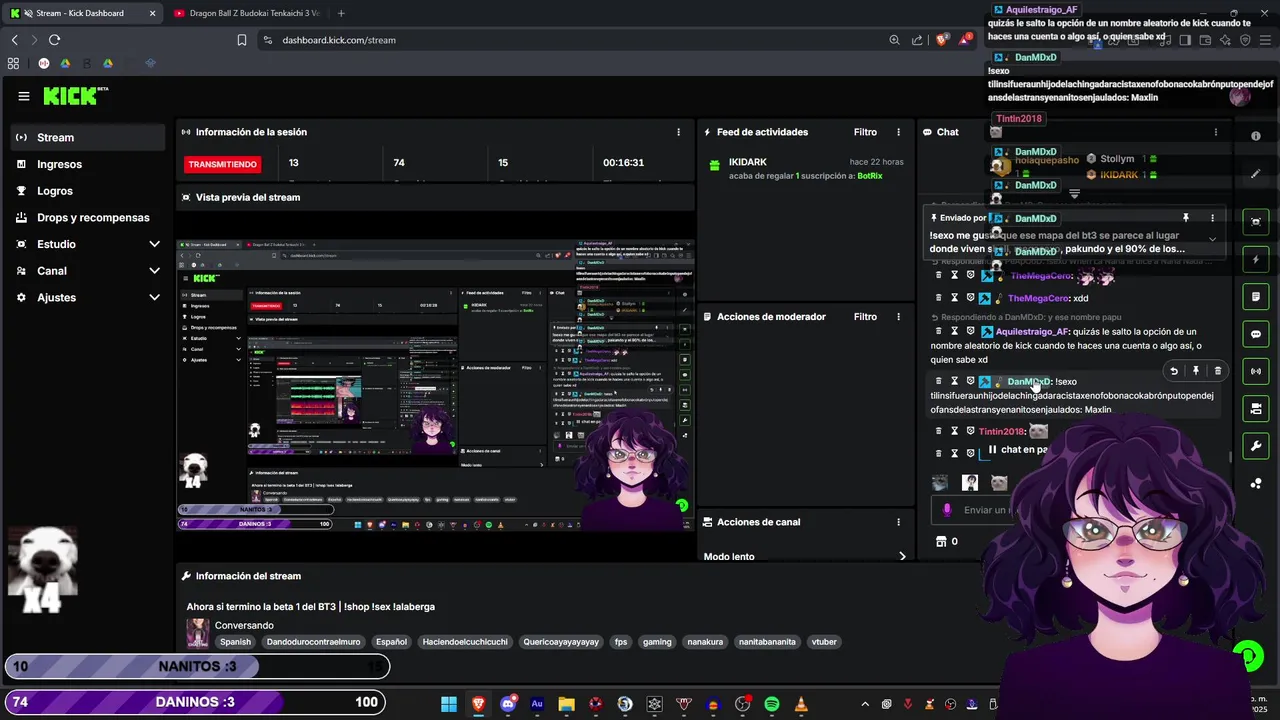Click the Aquilestraigo_AF username in chat

(1031, 331)
